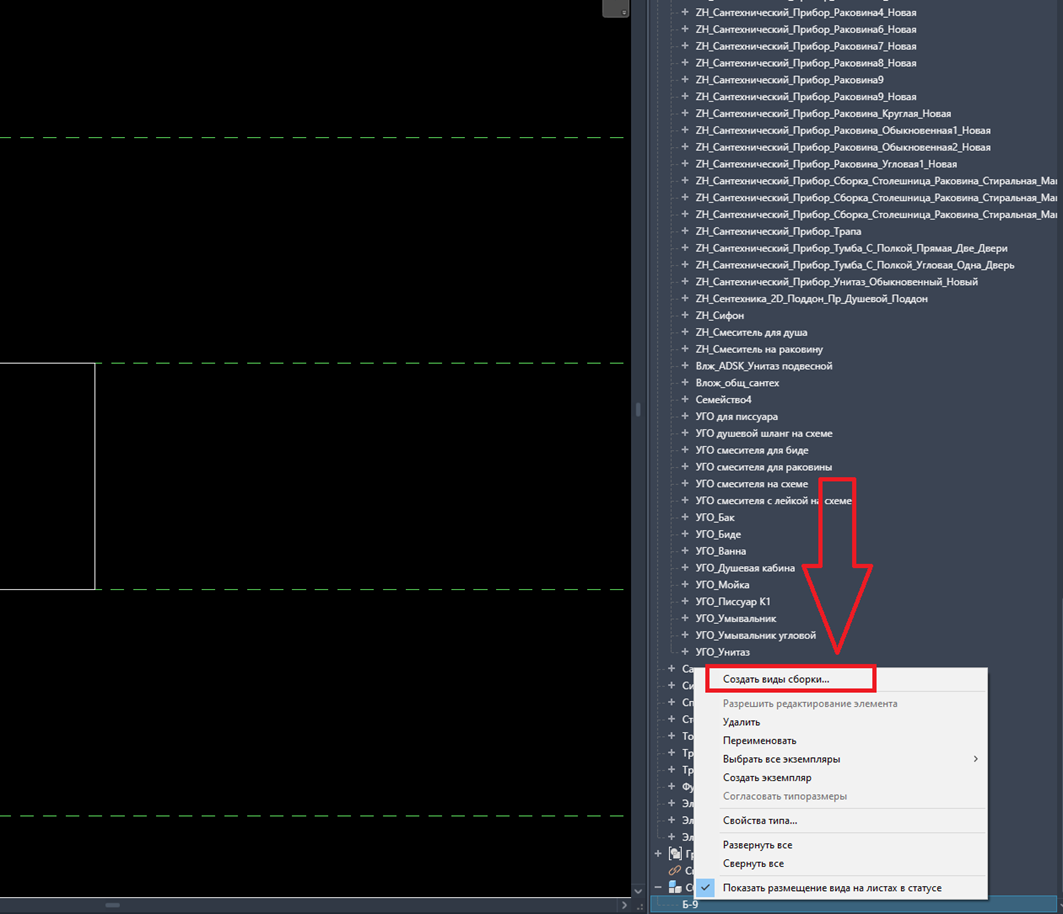
Task: Select 'ZH_Сантехнический_Прибор_Раковина6_Новая' row
Action: [x=806, y=29]
